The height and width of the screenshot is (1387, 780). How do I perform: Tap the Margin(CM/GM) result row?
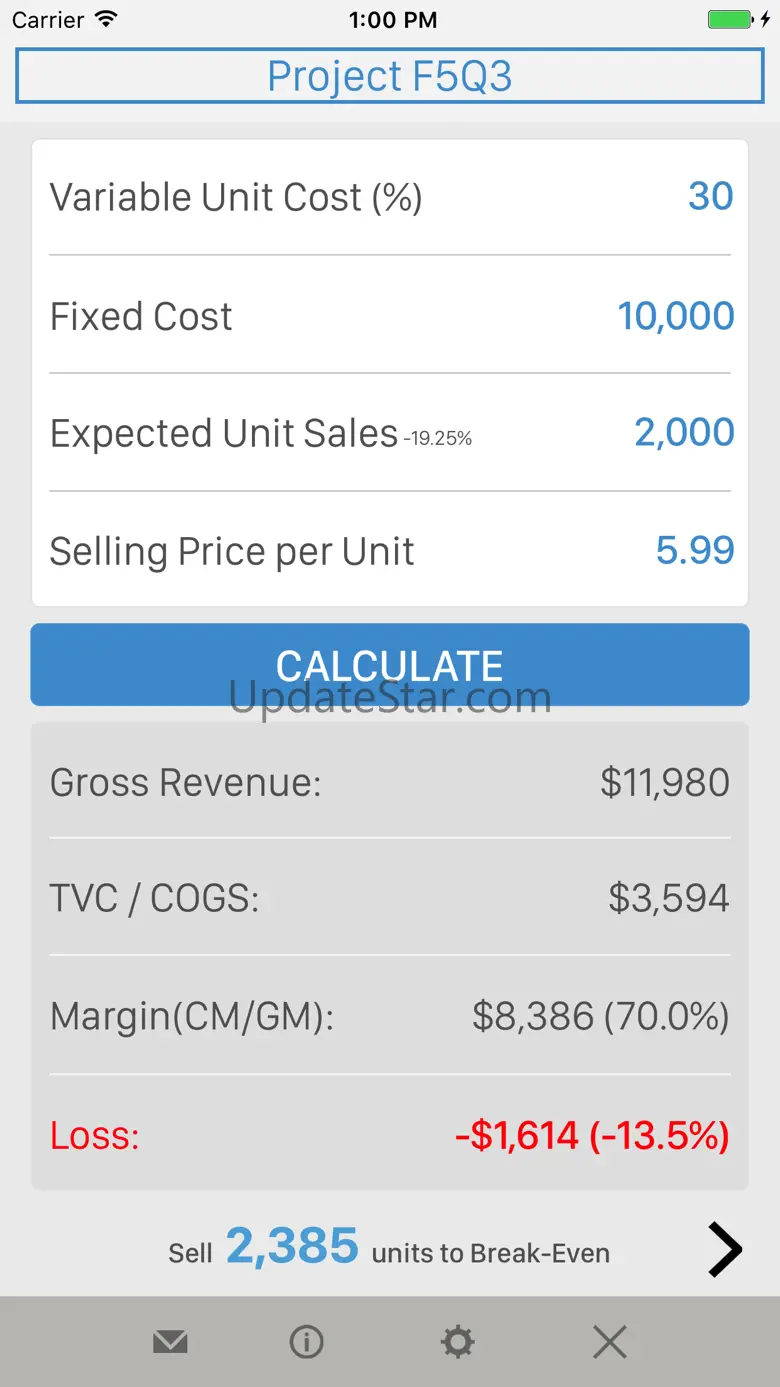[x=390, y=1016]
